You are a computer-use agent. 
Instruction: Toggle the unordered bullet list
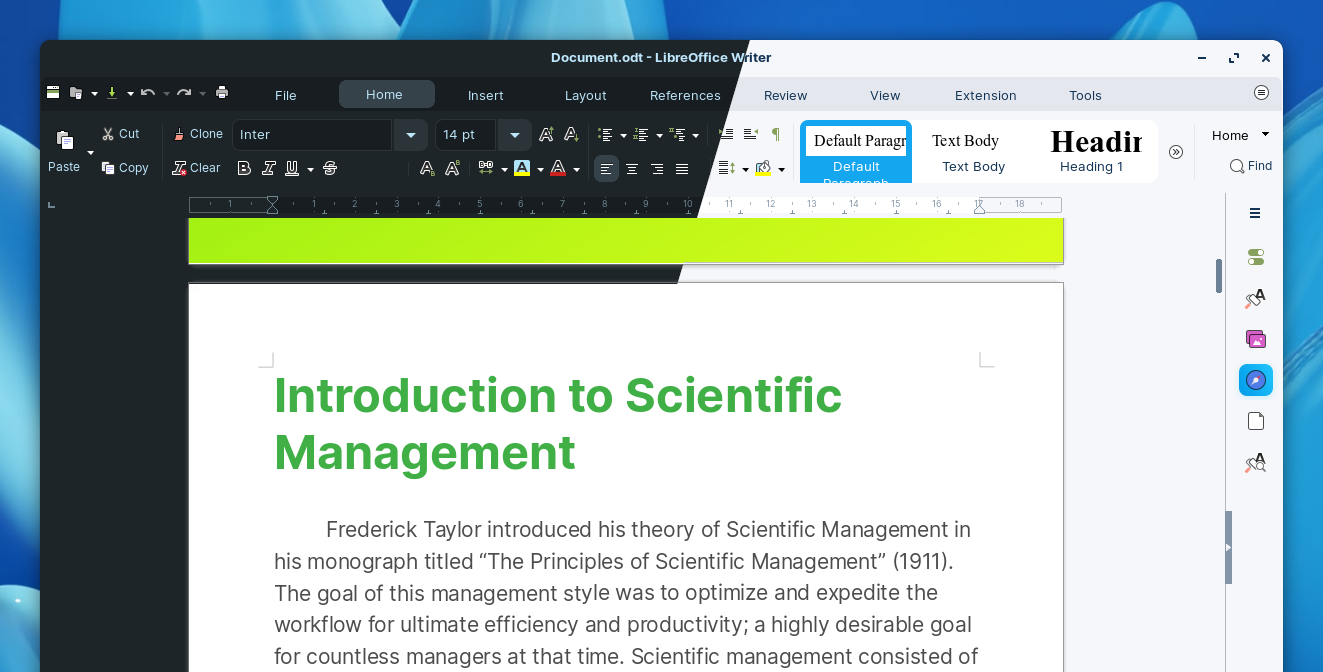[606, 134]
